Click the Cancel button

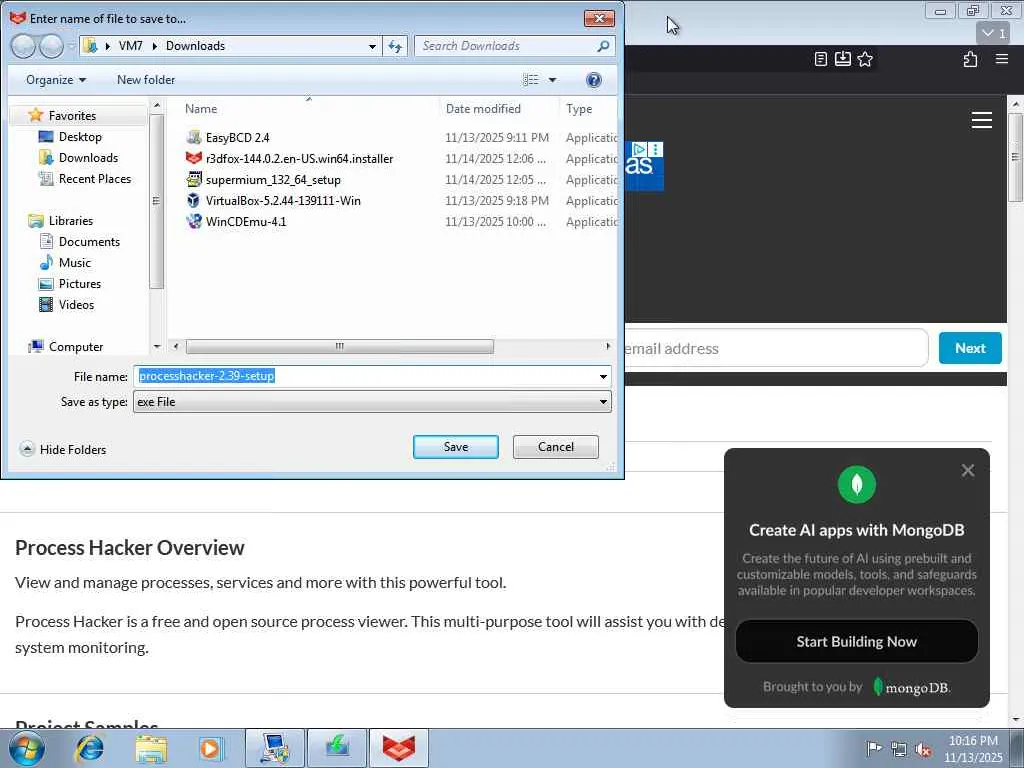click(556, 447)
